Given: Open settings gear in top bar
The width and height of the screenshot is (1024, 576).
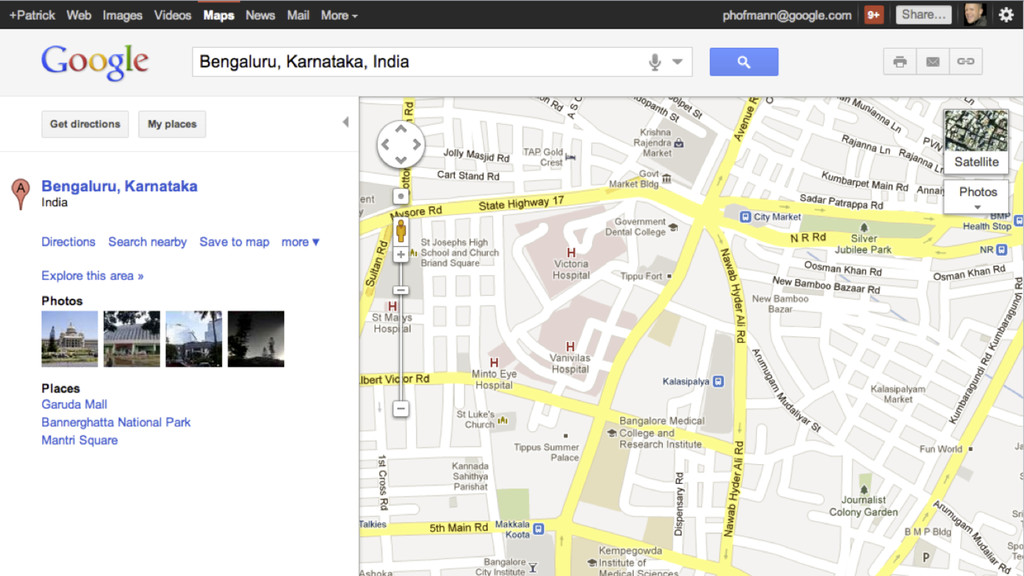Looking at the screenshot, I should (1006, 15).
